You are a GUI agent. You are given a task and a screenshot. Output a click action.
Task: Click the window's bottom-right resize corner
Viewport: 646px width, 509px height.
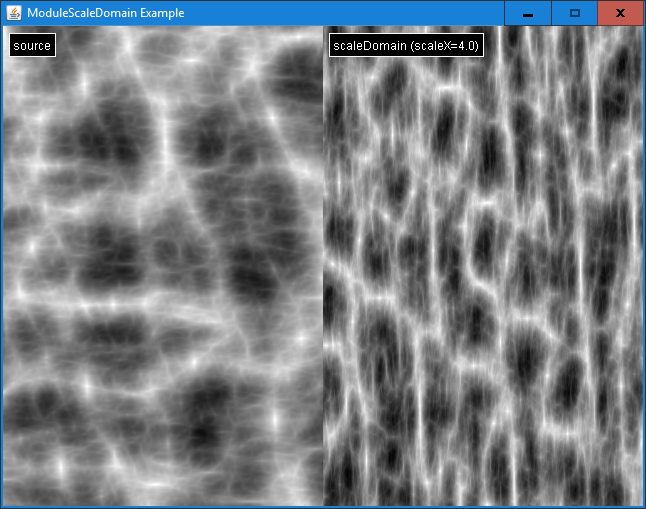644,507
